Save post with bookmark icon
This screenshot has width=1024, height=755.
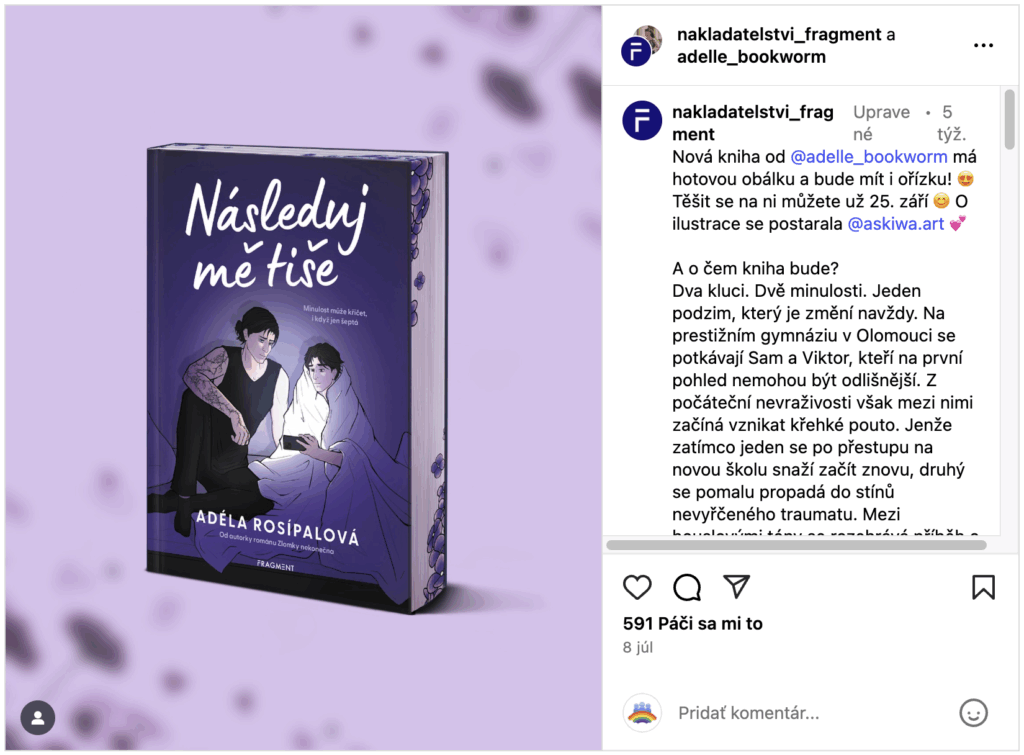pos(983,587)
